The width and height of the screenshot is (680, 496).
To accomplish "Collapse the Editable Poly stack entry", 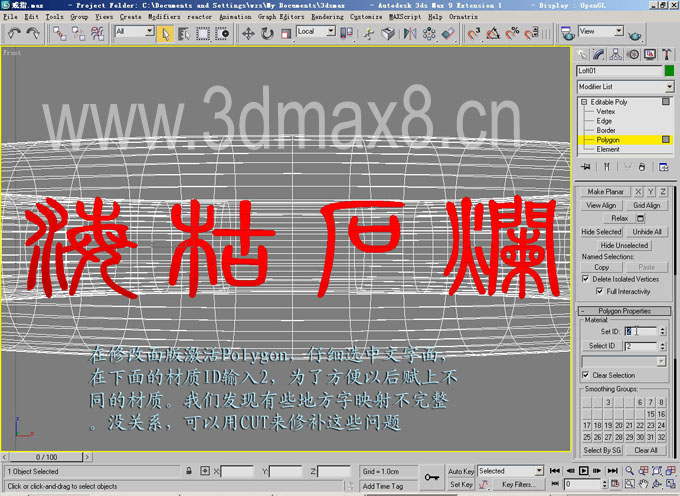I will point(584,102).
